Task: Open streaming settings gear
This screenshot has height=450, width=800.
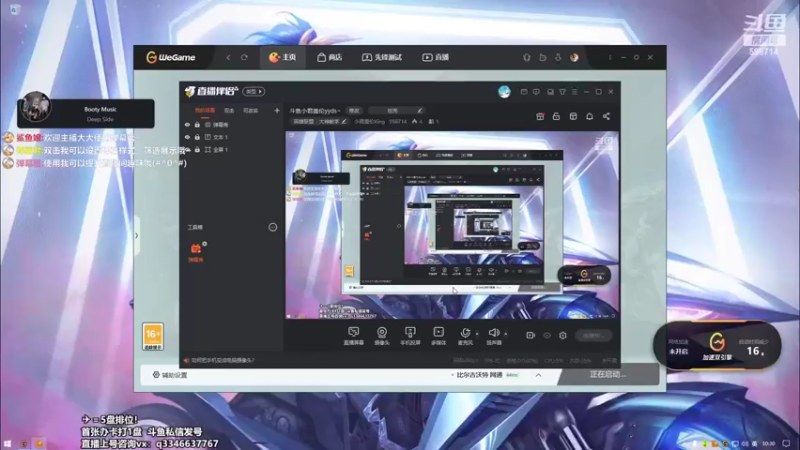Action: pyautogui.click(x=563, y=335)
